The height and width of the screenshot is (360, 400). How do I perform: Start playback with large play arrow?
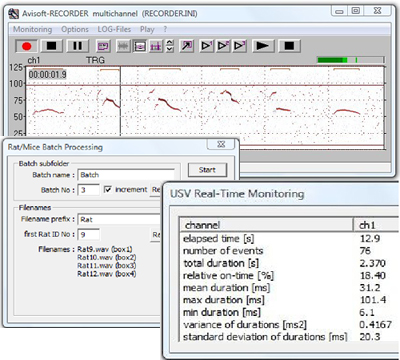pos(263,46)
